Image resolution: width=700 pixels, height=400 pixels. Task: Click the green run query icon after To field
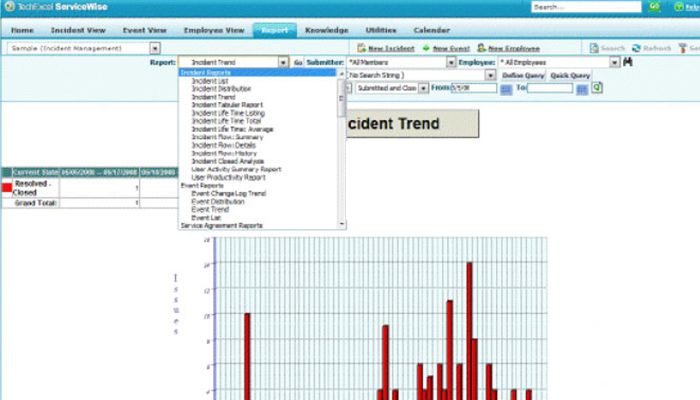[x=597, y=88]
